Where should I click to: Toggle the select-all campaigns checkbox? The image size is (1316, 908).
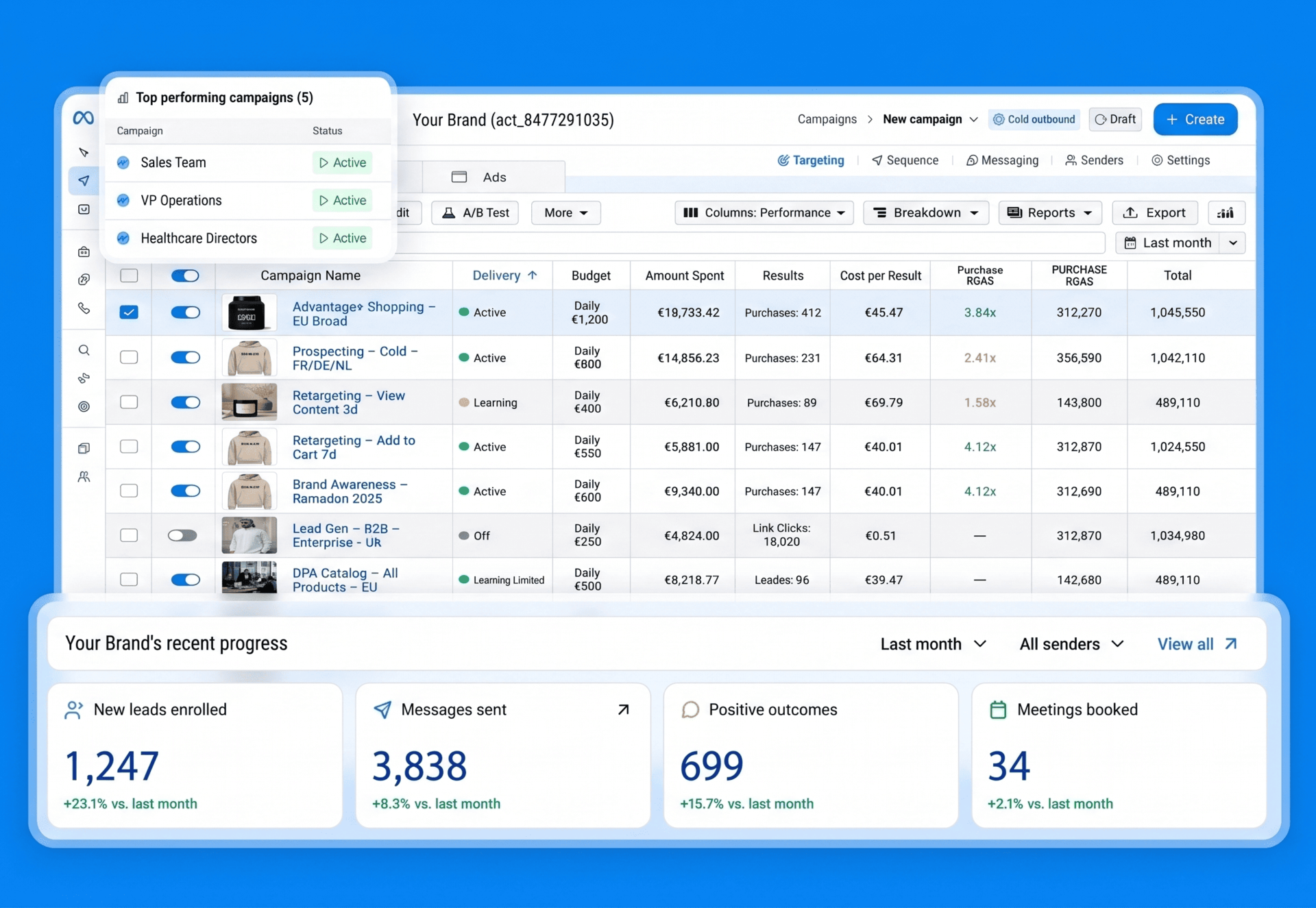[x=129, y=275]
